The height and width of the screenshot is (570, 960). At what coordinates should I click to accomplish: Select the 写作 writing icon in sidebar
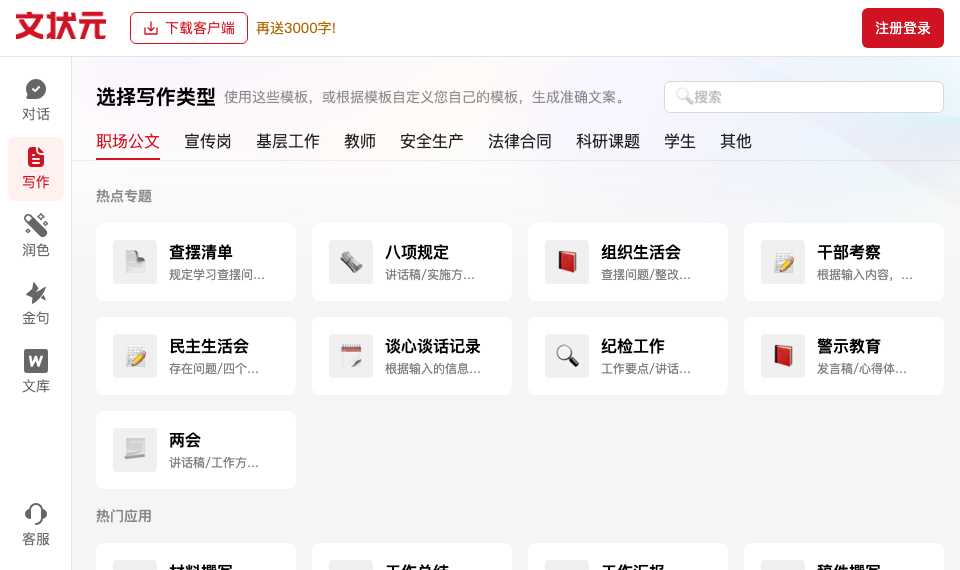click(x=36, y=157)
